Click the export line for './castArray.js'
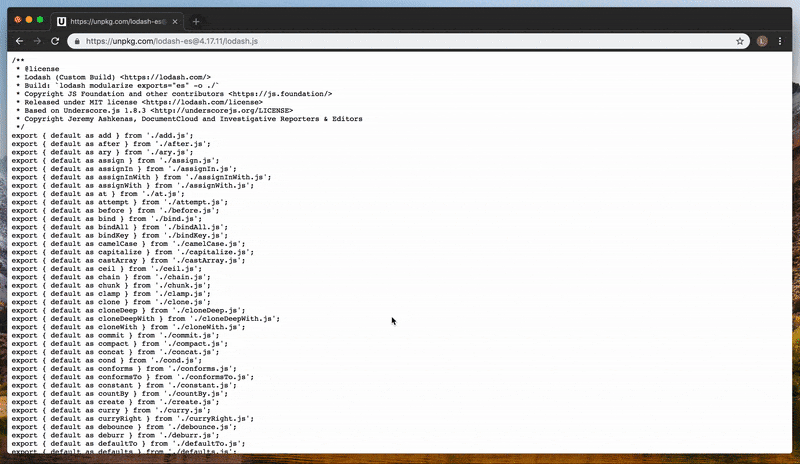Viewport: 800px width, 464px height. click(x=129, y=260)
